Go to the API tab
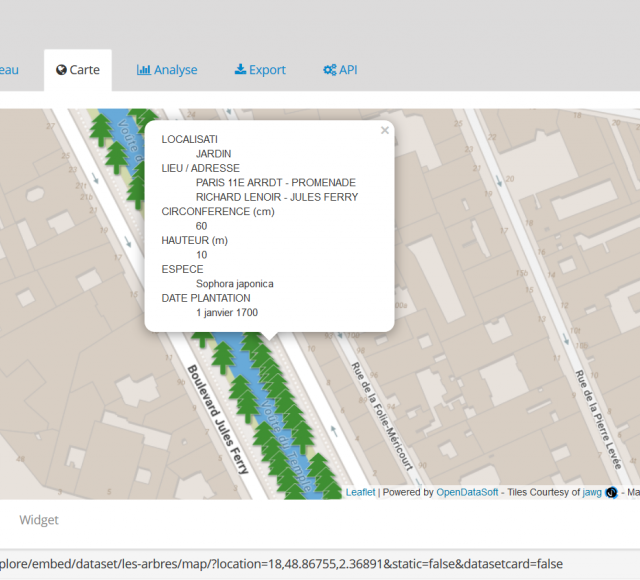This screenshot has height=580, width=640. click(340, 70)
